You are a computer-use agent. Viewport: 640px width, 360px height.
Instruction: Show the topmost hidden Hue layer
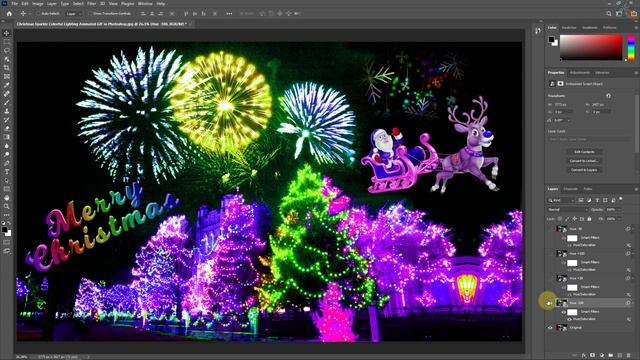point(549,229)
